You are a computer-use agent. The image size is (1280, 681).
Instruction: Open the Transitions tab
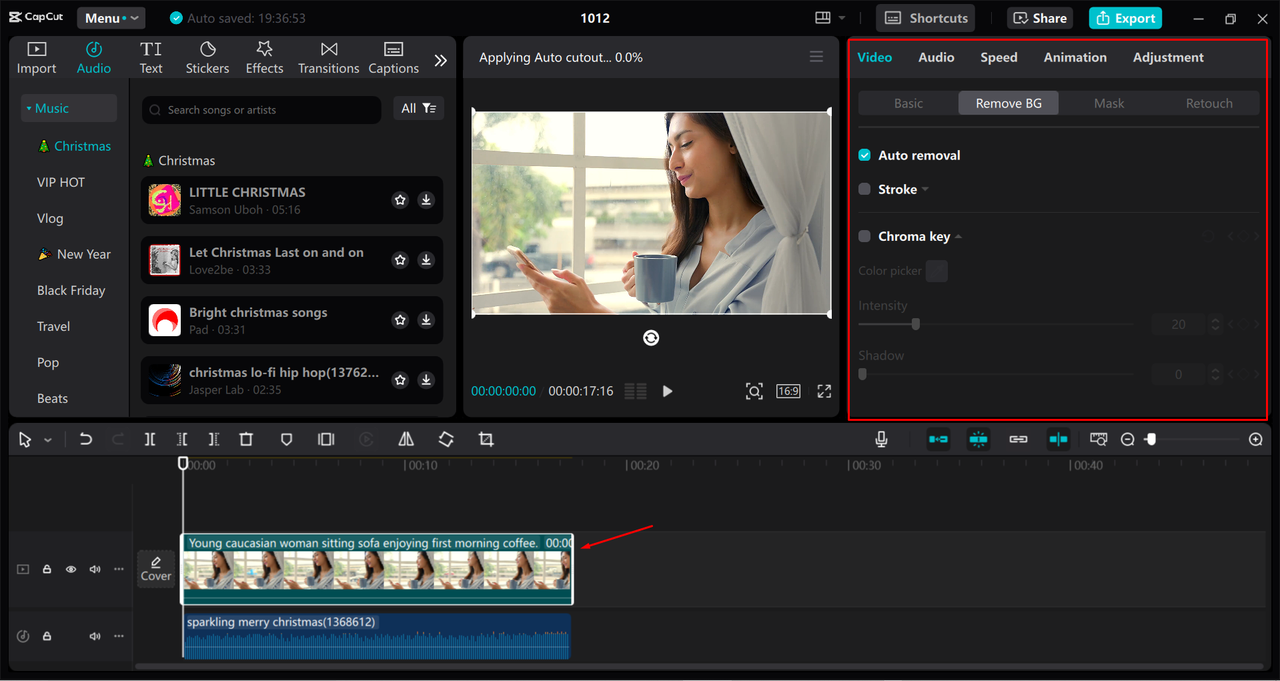tap(328, 58)
